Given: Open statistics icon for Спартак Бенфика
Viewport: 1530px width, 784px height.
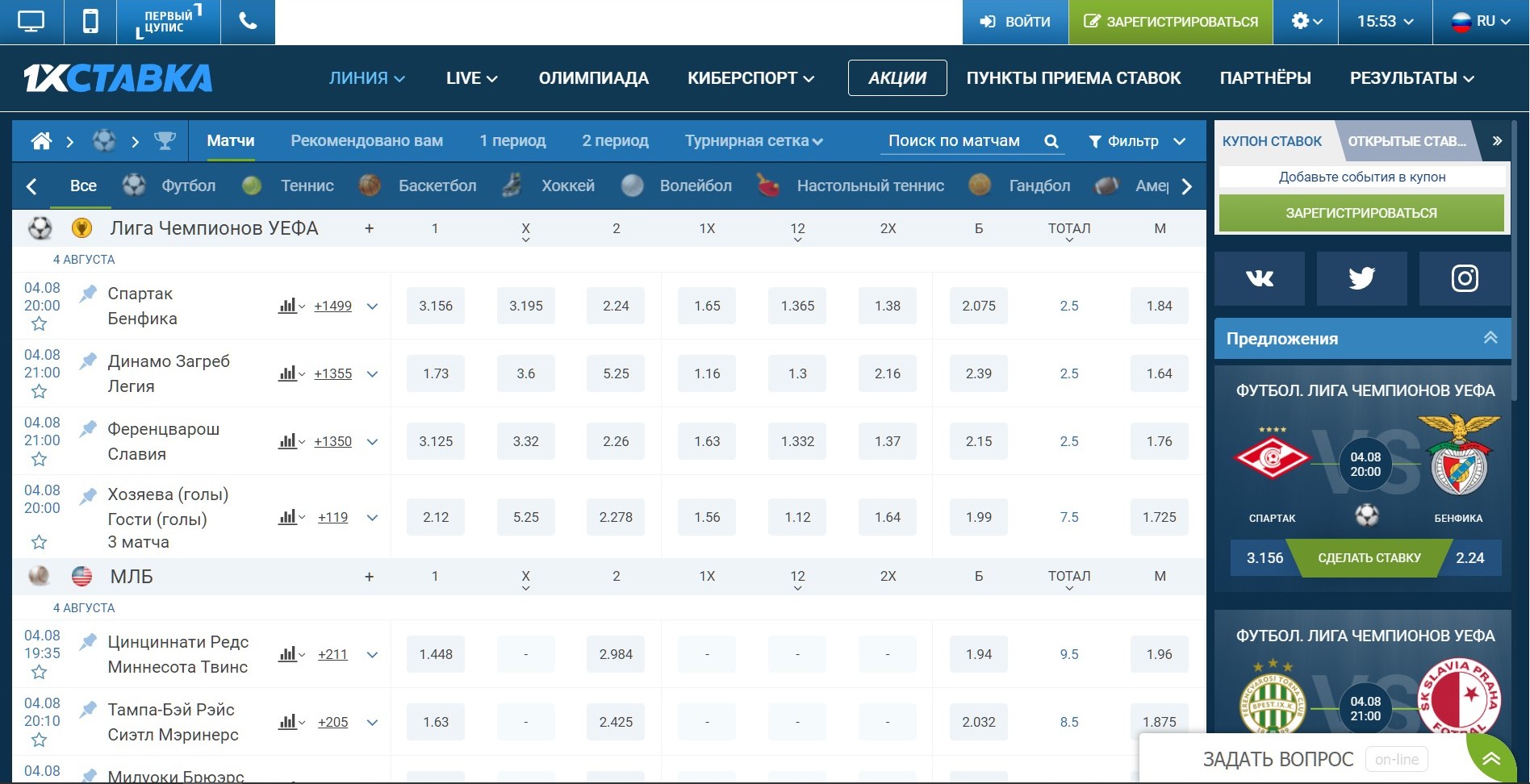Looking at the screenshot, I should [x=291, y=307].
